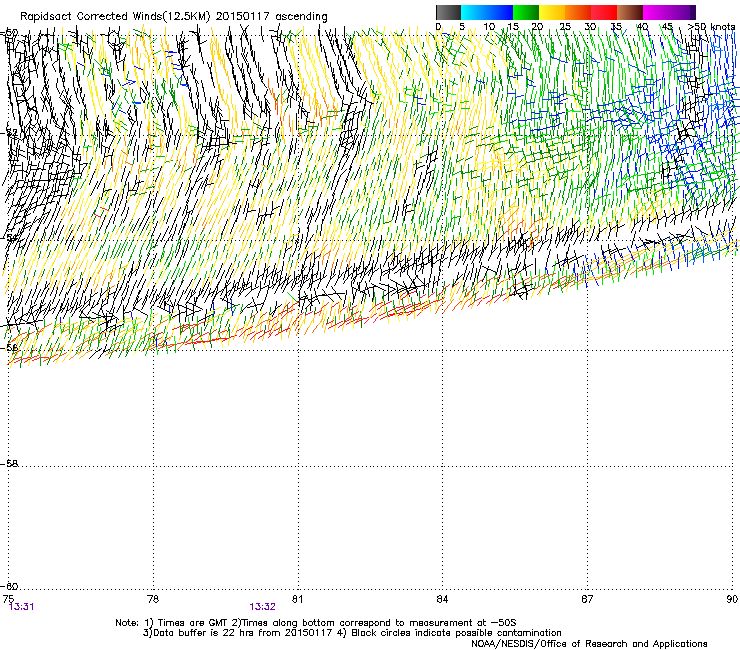Click the '0' legend scale label
Screen dimensions: 740x650
click(x=438, y=27)
